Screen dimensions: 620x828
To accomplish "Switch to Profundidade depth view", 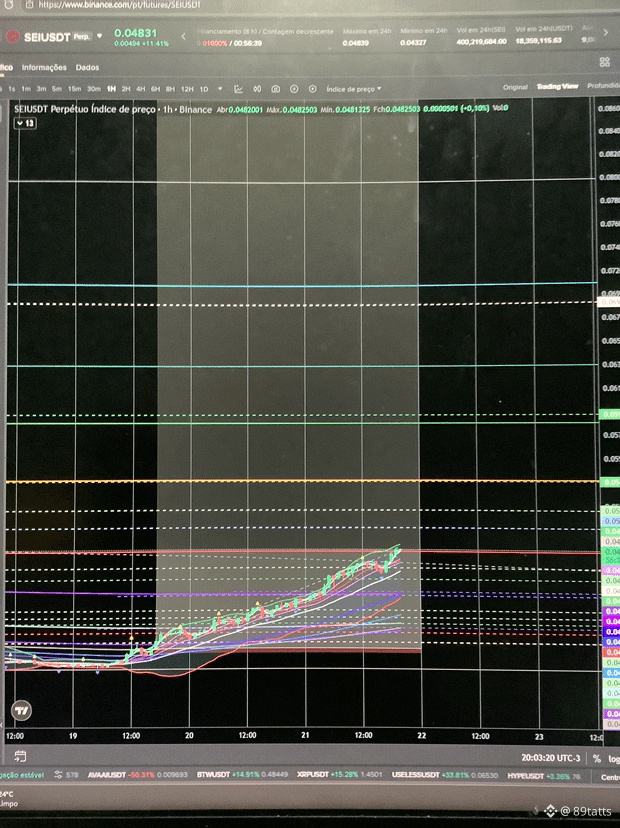I will point(603,85).
